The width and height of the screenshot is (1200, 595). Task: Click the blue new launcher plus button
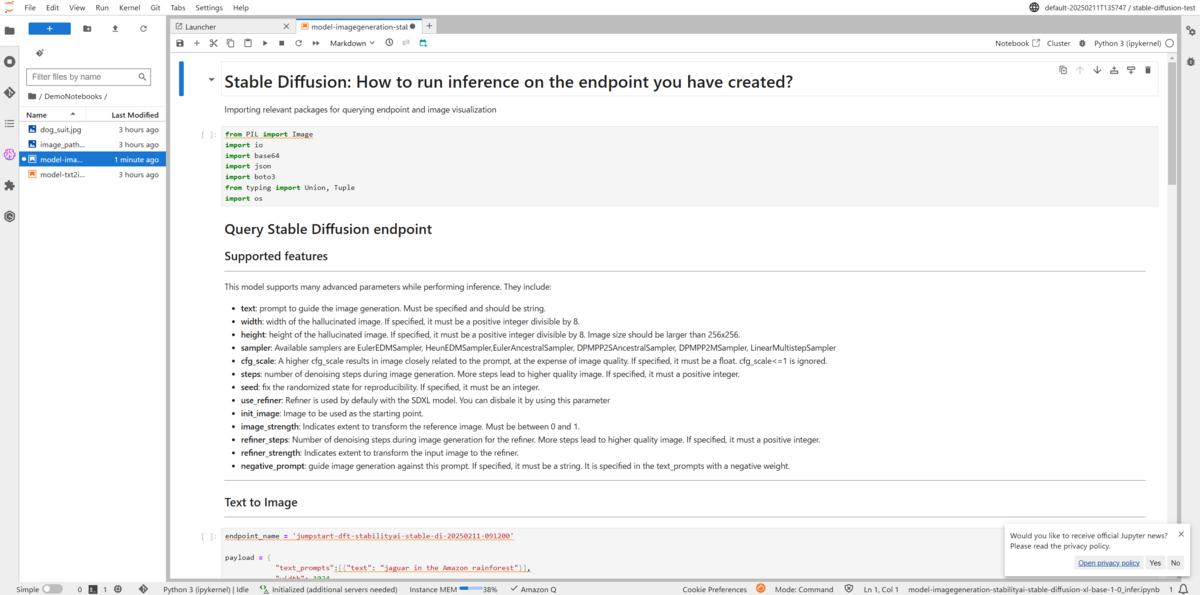(x=49, y=28)
